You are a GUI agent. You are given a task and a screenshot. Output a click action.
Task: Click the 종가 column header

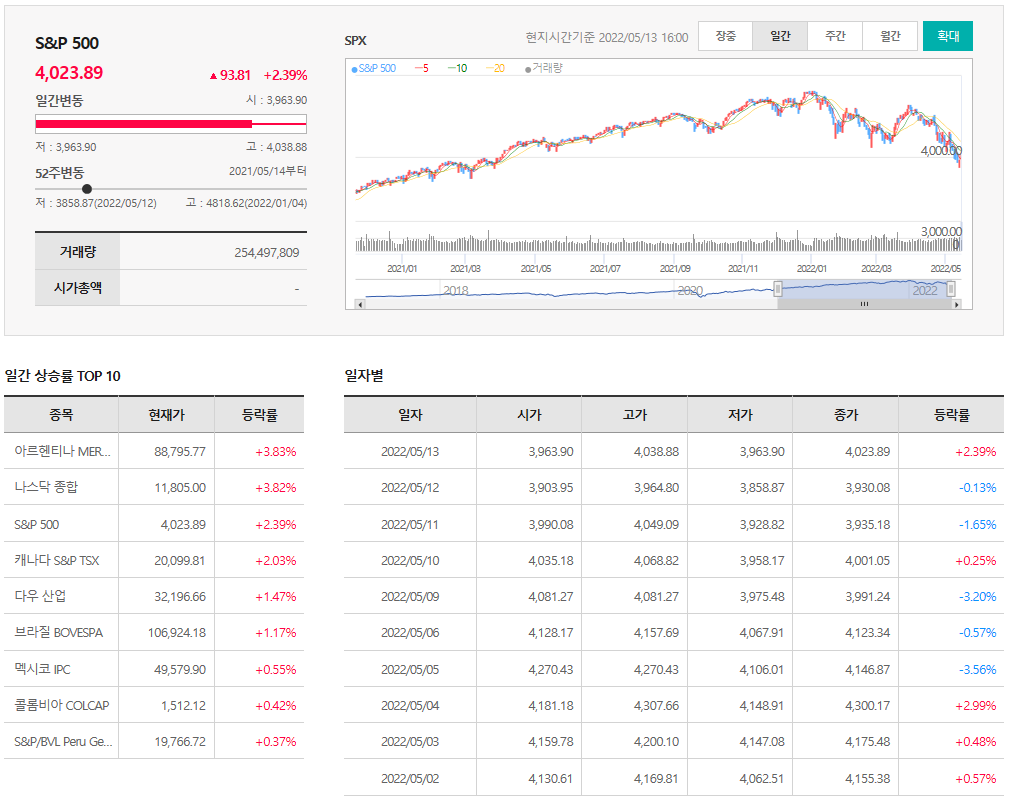[x=846, y=415]
